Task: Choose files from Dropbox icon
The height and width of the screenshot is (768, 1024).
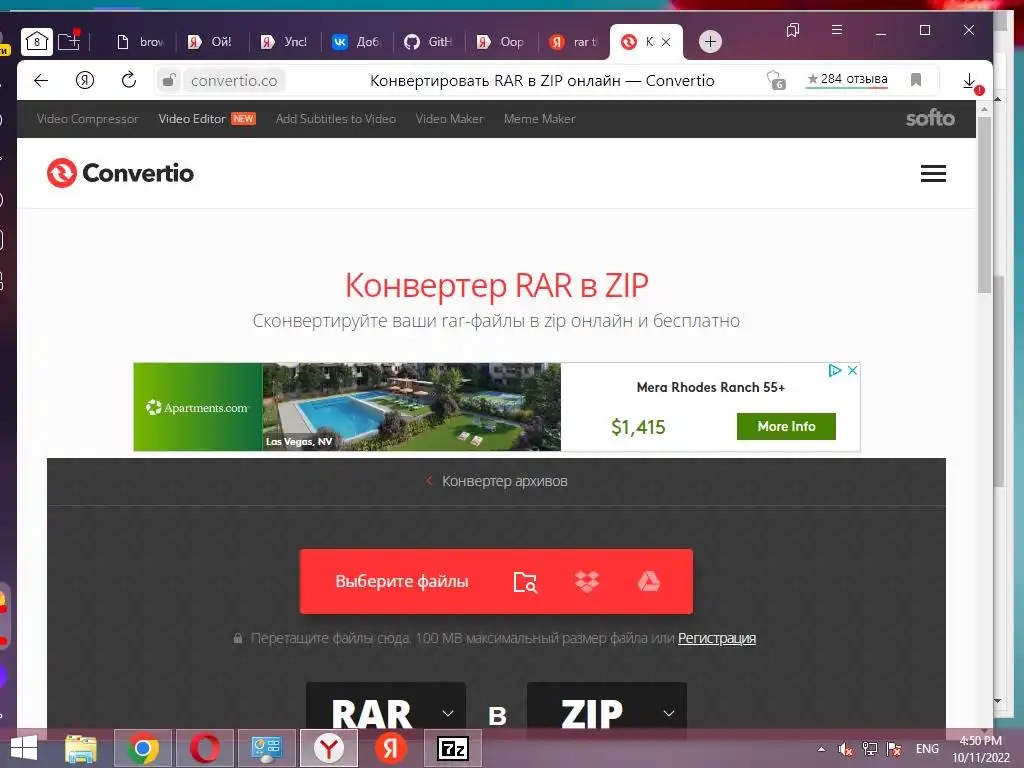Action: [x=587, y=581]
